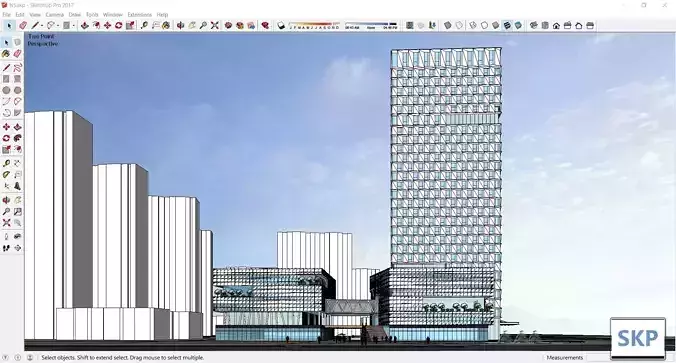The image size is (676, 363).
Task: Open 3D Warehouse from the toolbar
Action: pos(228,25)
